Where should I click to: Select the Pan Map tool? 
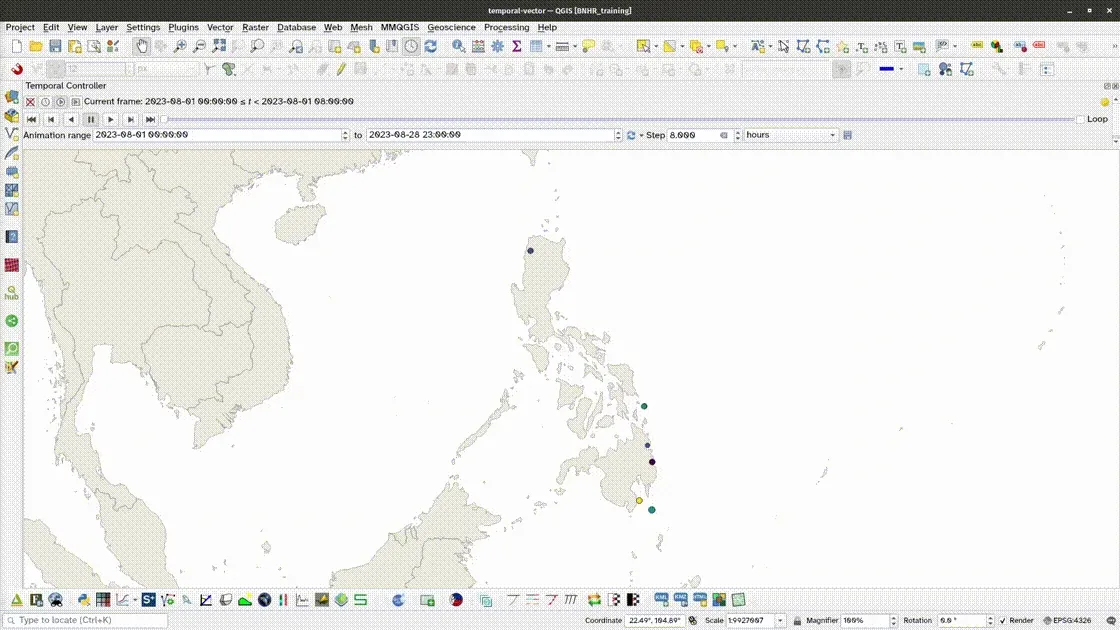[x=141, y=46]
